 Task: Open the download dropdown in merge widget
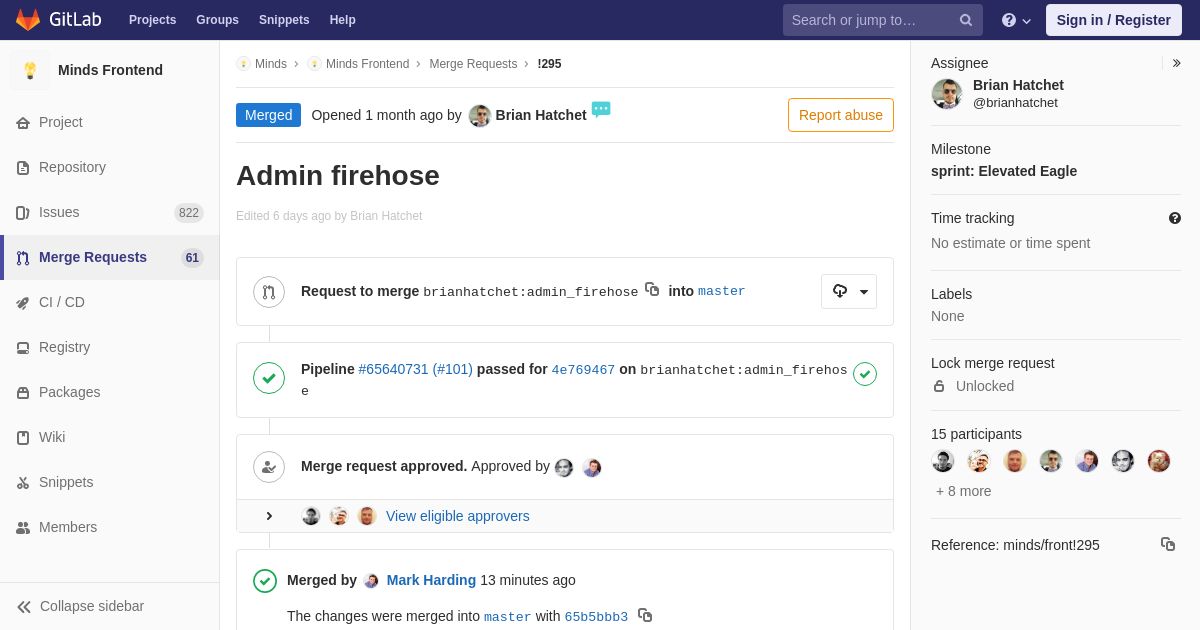coord(849,291)
